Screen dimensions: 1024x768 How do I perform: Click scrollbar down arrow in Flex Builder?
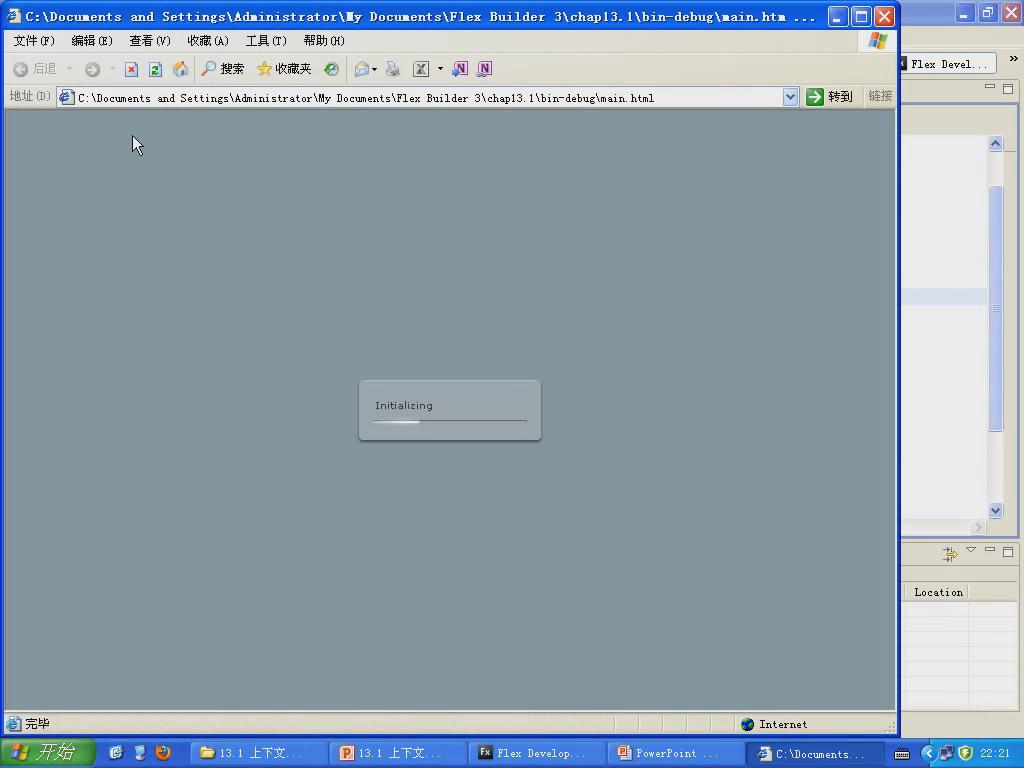click(x=995, y=511)
